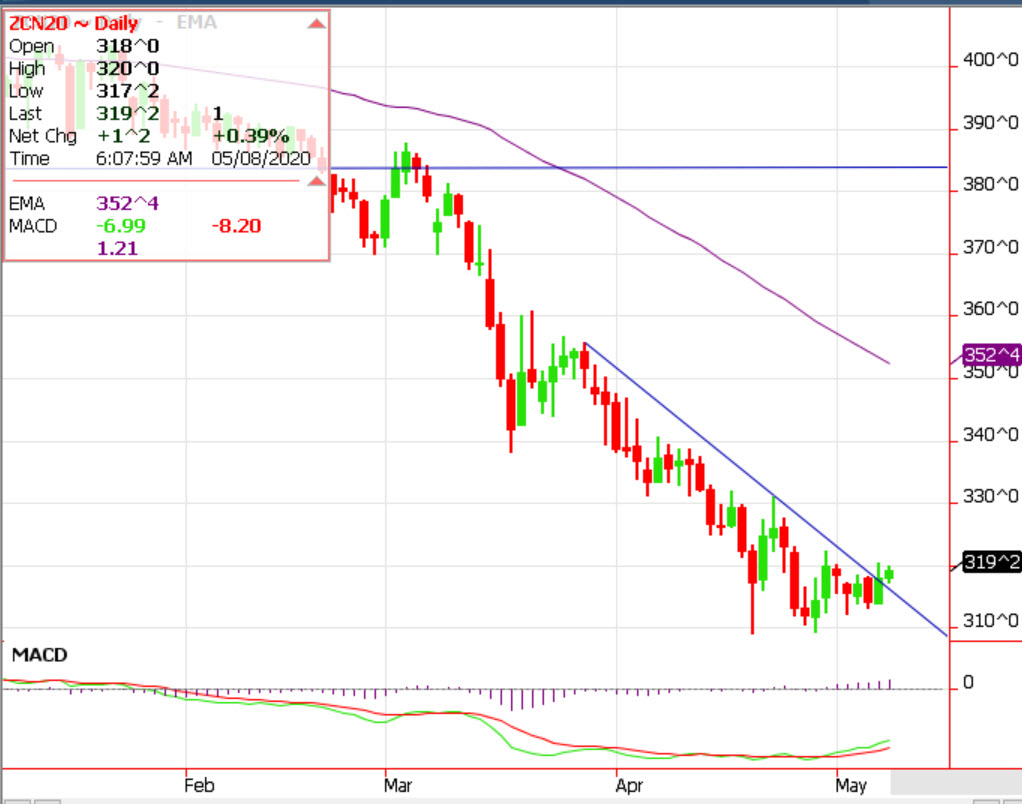Click the ZCN20 ~ Daily chart title

[x=60, y=22]
